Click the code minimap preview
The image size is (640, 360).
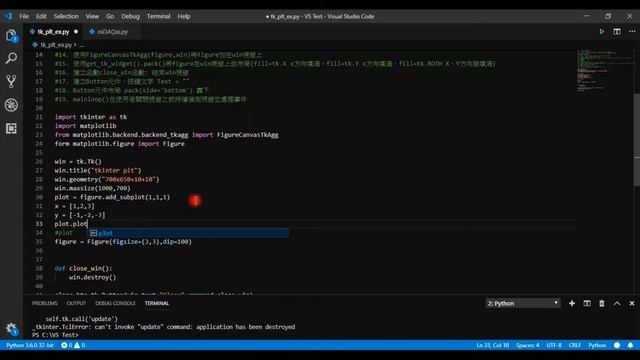(x=605, y=70)
